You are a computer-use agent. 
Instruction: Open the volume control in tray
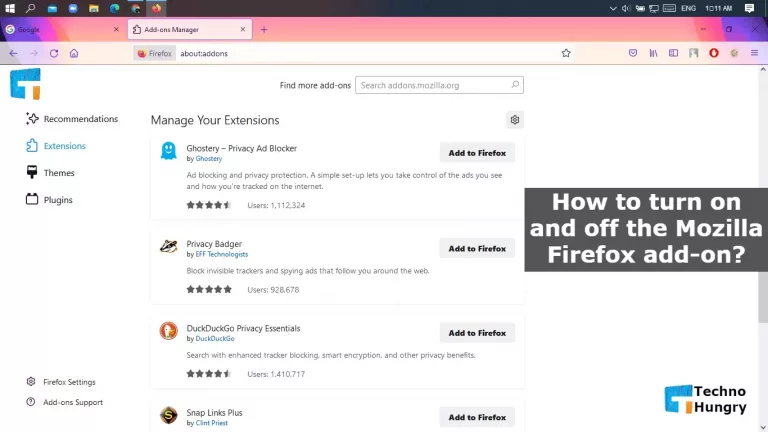(x=626, y=8)
